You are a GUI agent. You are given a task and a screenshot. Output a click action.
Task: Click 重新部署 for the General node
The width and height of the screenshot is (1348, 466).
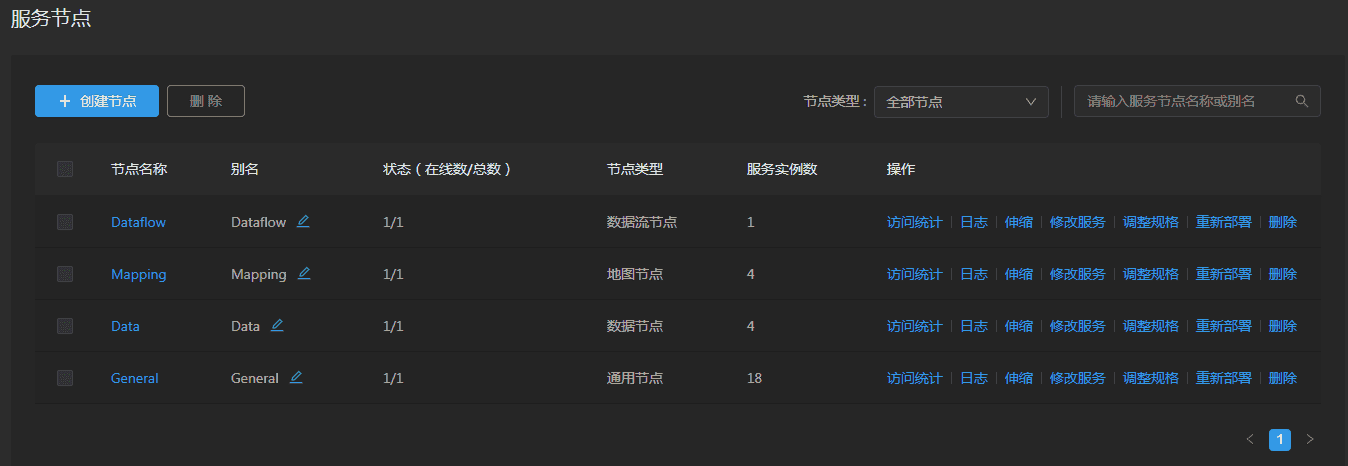(1223, 378)
